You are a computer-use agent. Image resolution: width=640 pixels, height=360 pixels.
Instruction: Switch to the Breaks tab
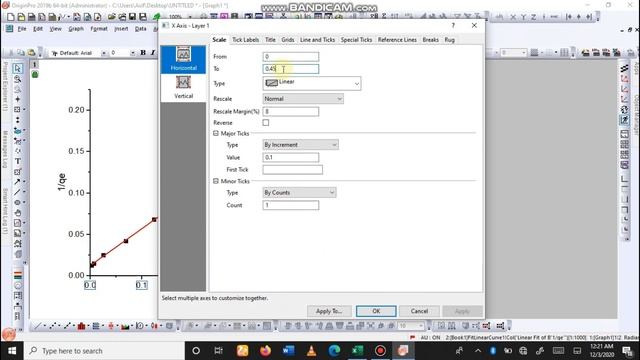[430, 40]
